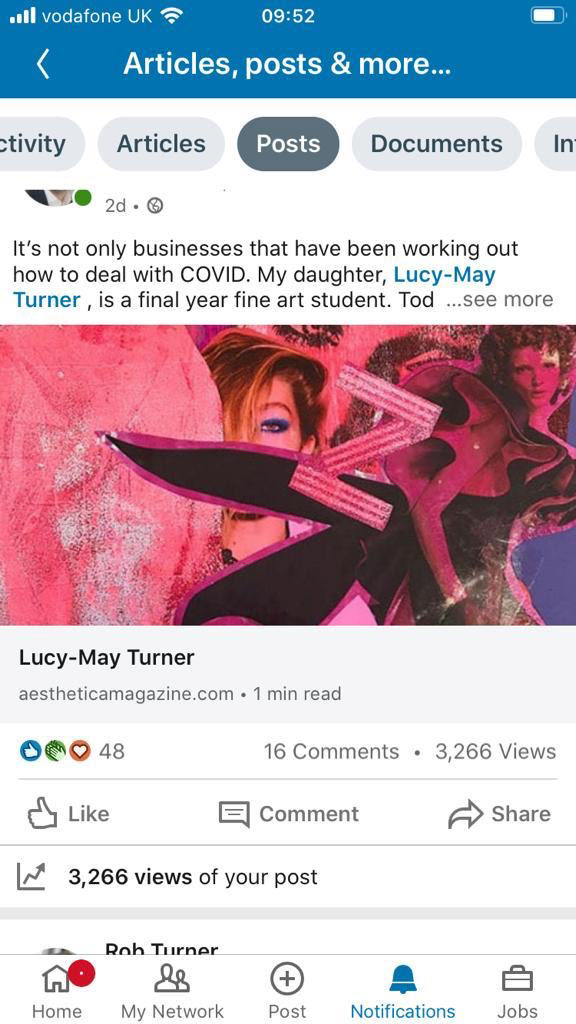View the reaction icons with 48 count
Screen dimensions: 576x1024
(72, 752)
